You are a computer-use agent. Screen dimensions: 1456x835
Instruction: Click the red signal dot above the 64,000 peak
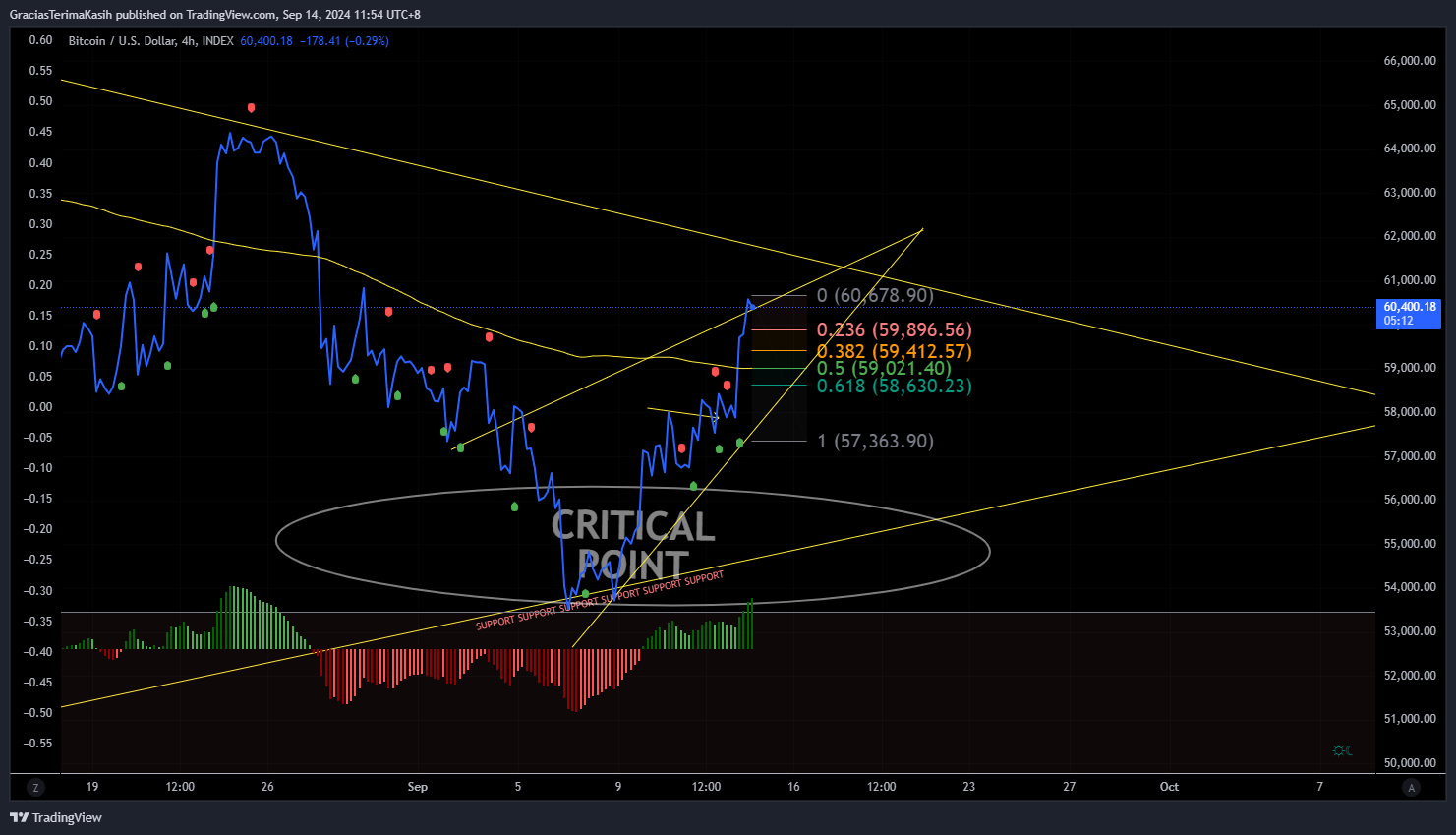coord(252,108)
